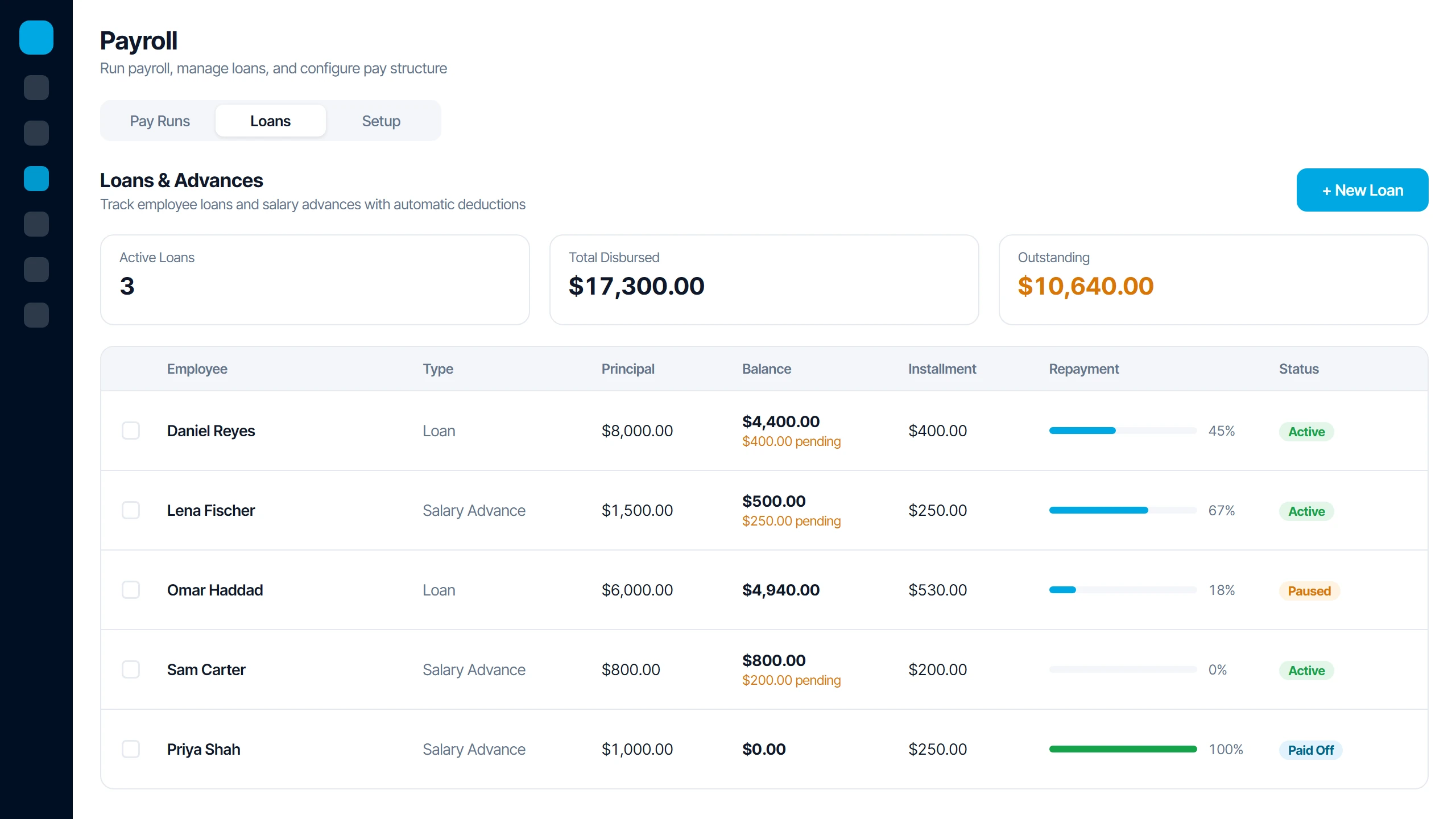Open the gray sidebar icon just below the blue one
This screenshot has height=819, width=1456.
coord(36,224)
